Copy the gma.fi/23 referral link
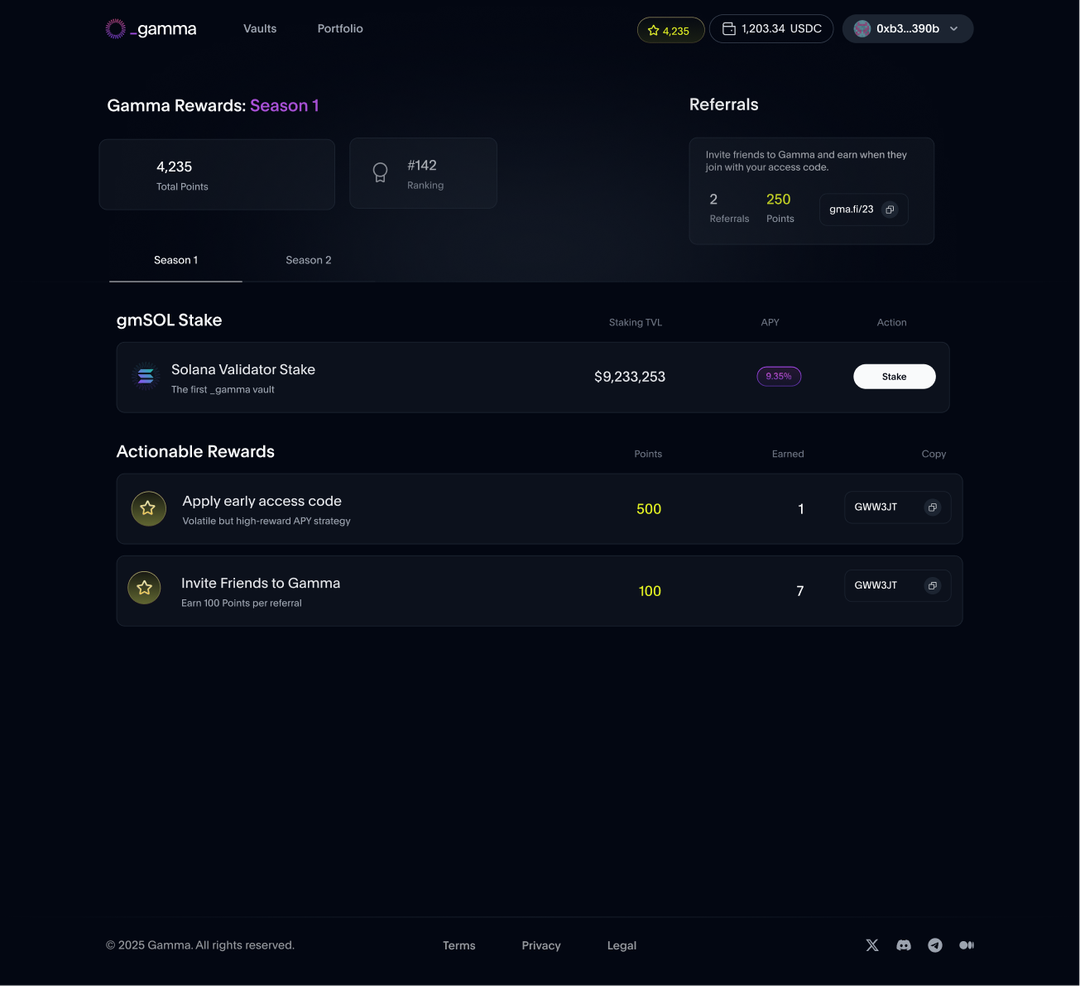1080x986 pixels. 890,210
